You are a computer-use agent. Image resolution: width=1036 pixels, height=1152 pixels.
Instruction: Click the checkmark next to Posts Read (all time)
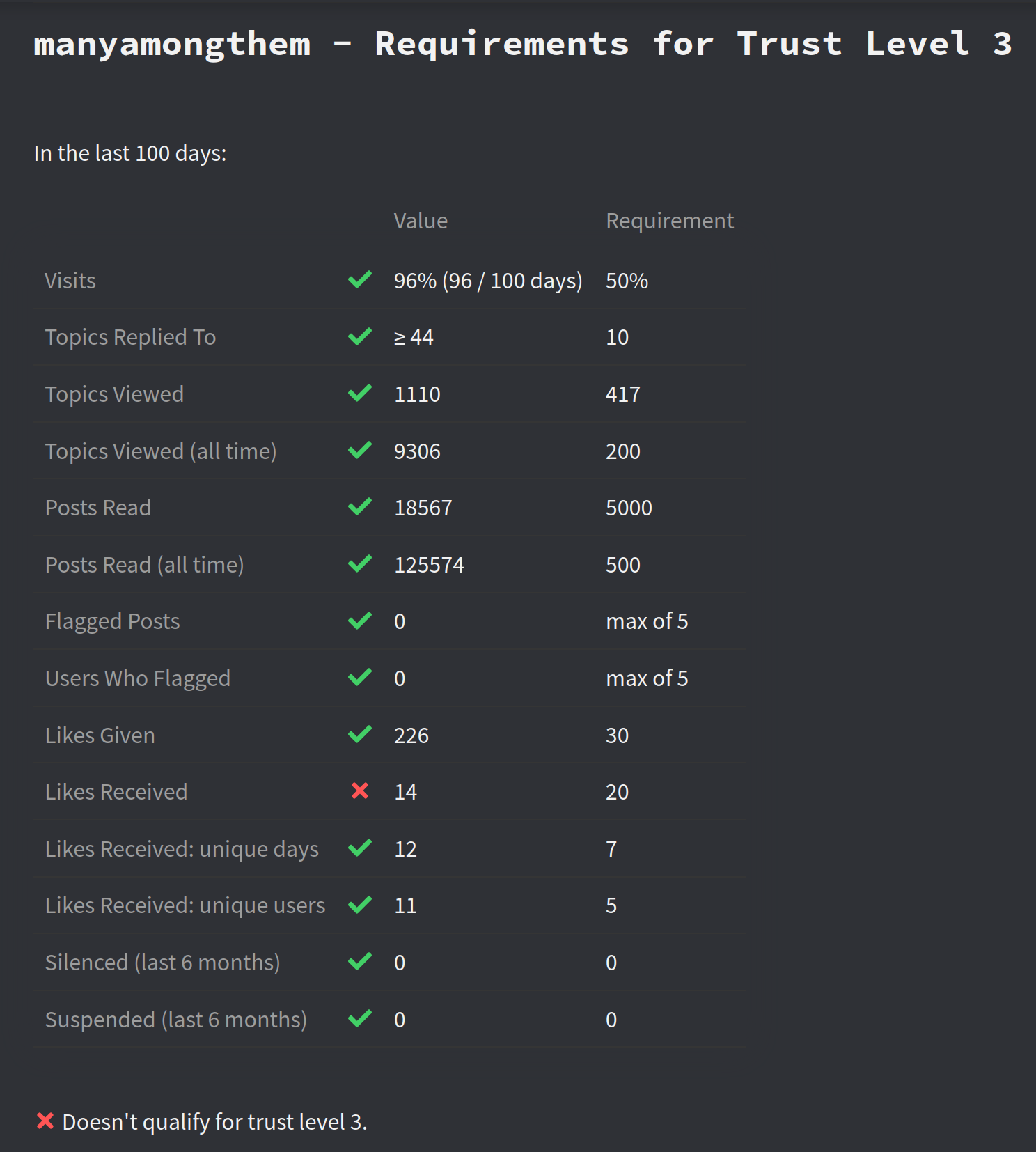[x=360, y=564]
